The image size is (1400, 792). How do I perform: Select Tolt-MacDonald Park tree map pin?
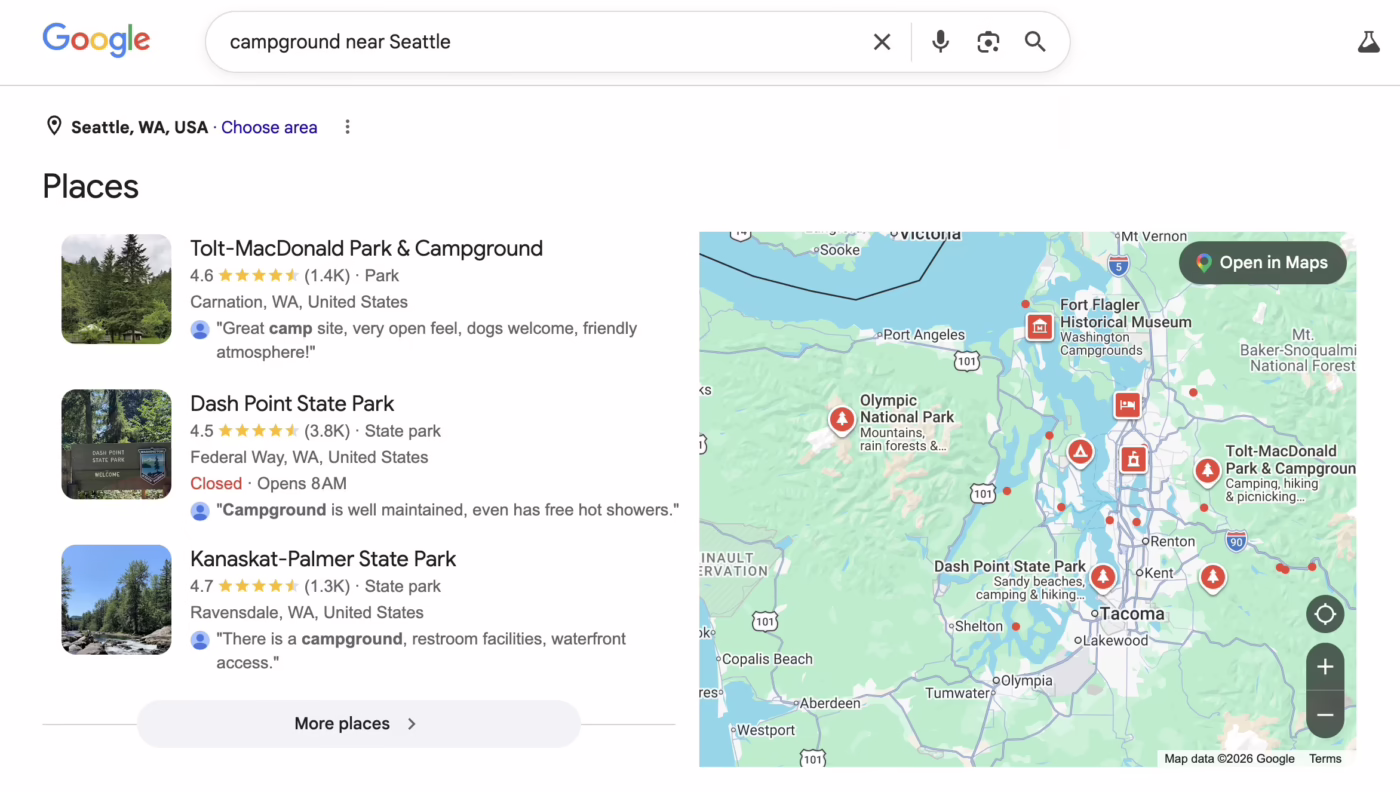pos(1208,471)
